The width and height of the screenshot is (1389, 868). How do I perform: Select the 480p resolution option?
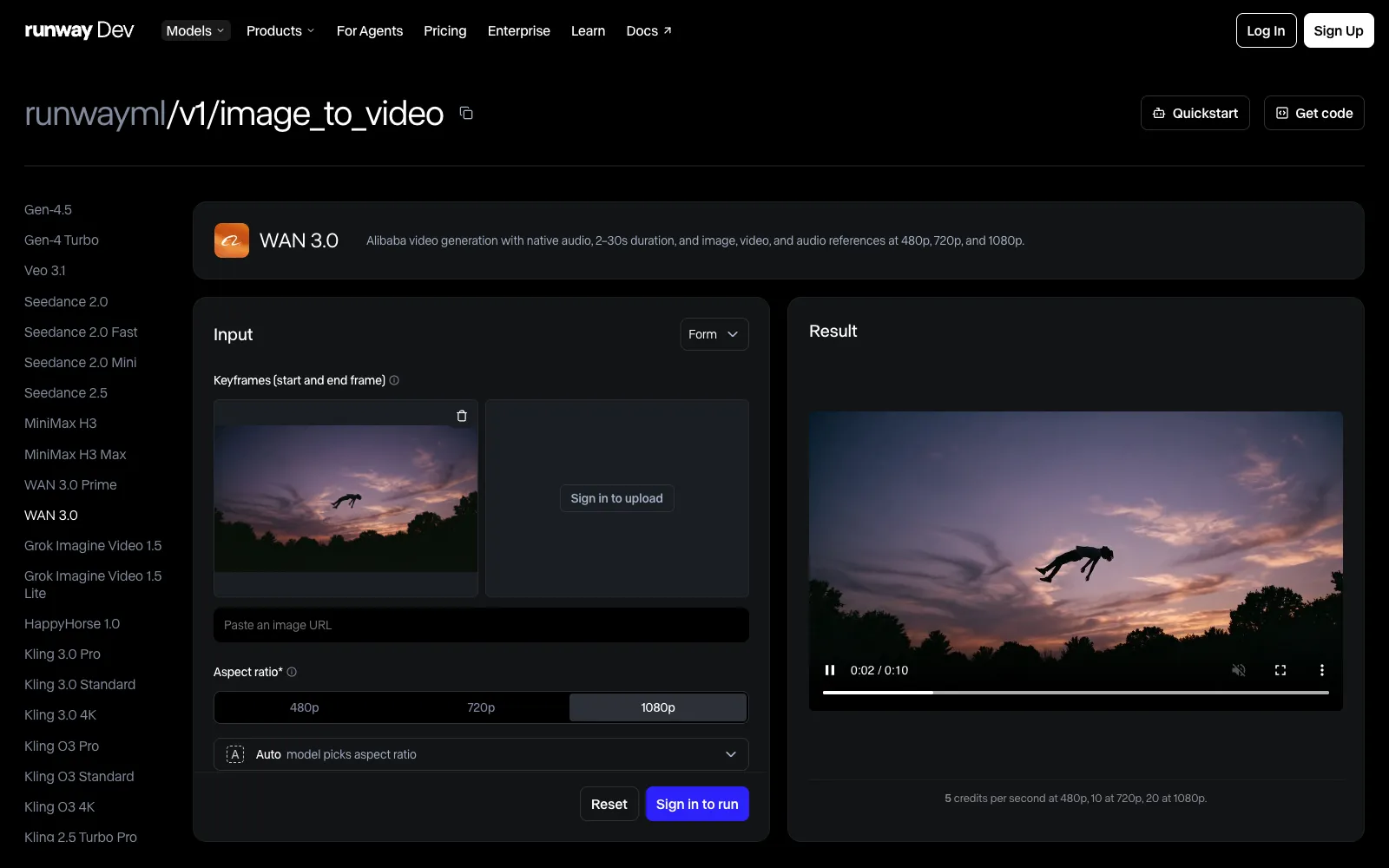[305, 707]
